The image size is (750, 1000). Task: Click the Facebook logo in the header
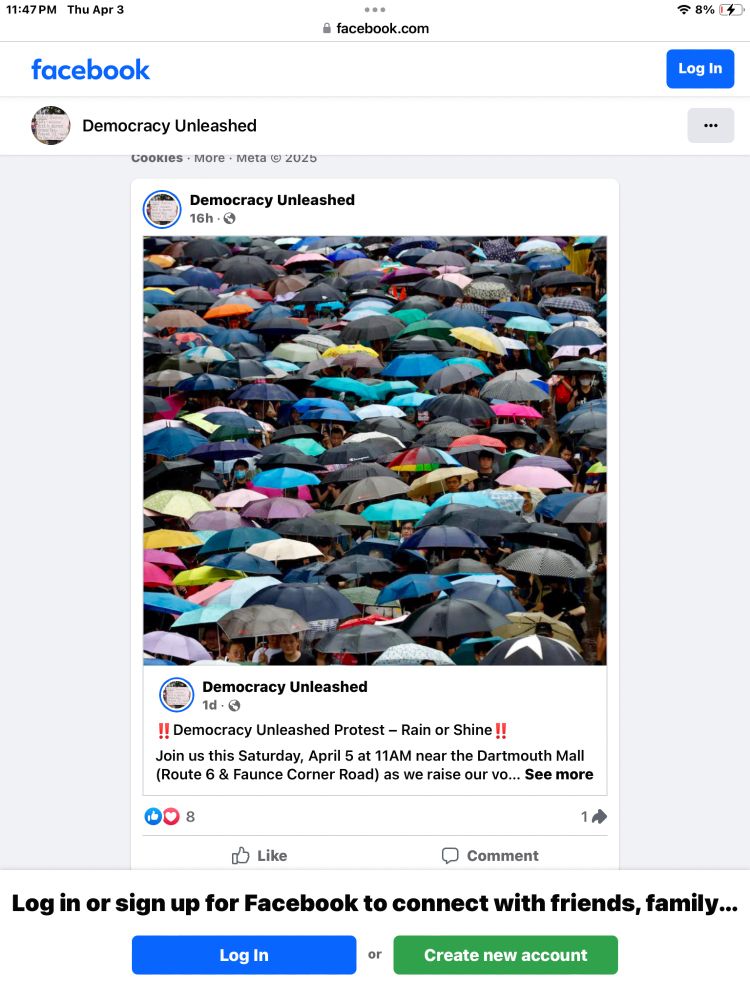(91, 70)
